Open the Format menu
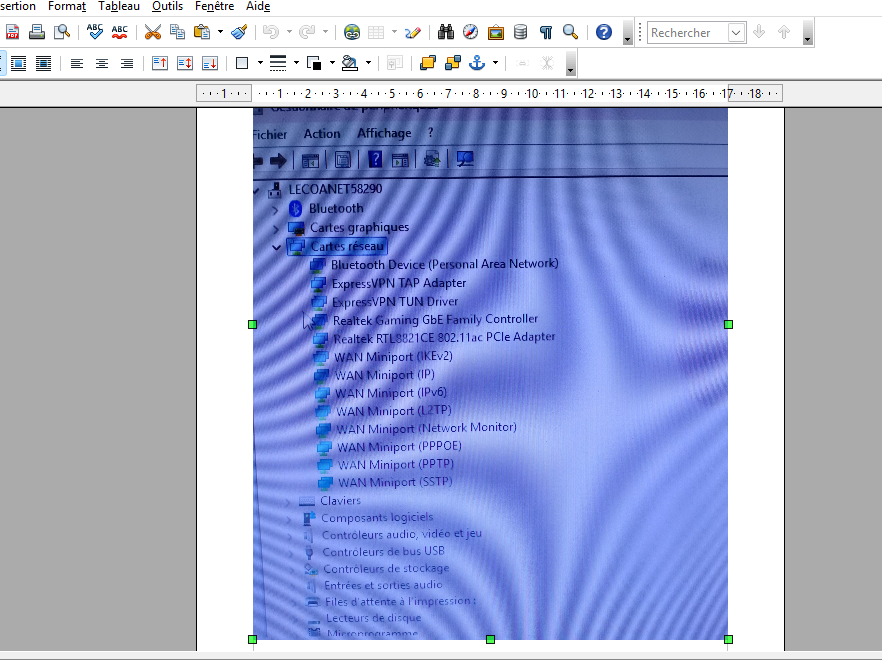Screen dimensions: 882x660 click(67, 6)
